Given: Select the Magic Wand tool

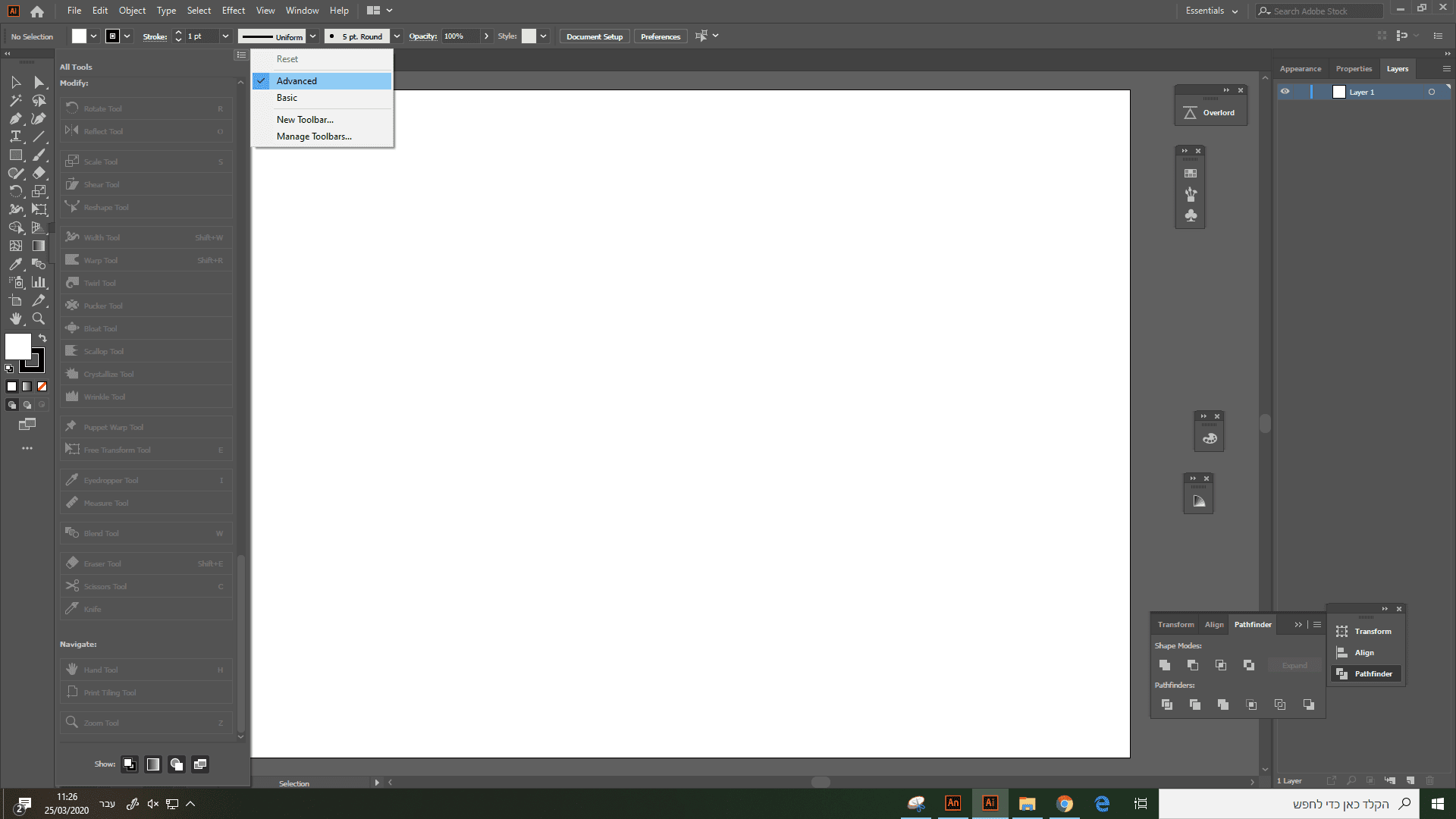Looking at the screenshot, I should coord(15,100).
